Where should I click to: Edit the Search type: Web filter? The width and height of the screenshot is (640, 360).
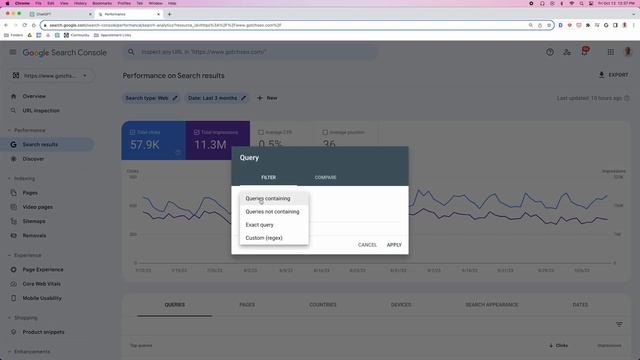151,98
